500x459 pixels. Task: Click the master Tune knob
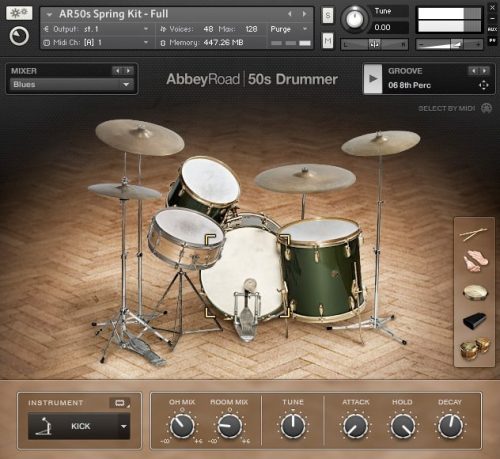(354, 19)
